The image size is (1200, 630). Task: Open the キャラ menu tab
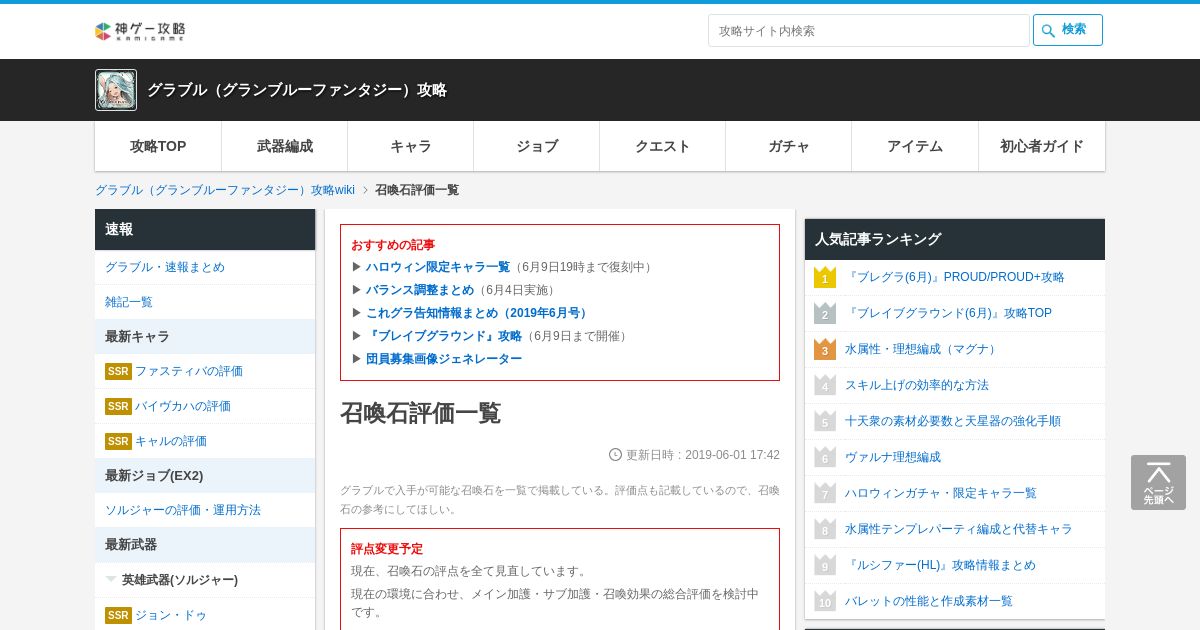(x=411, y=146)
